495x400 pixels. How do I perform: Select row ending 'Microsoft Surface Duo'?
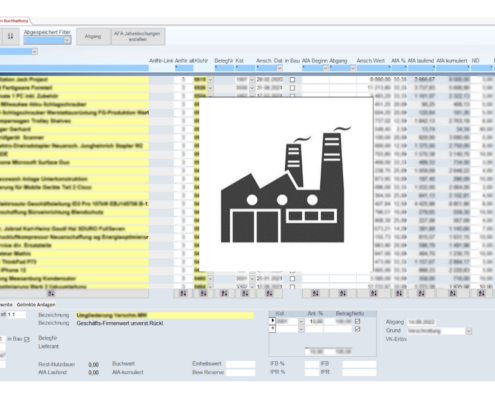74,162
